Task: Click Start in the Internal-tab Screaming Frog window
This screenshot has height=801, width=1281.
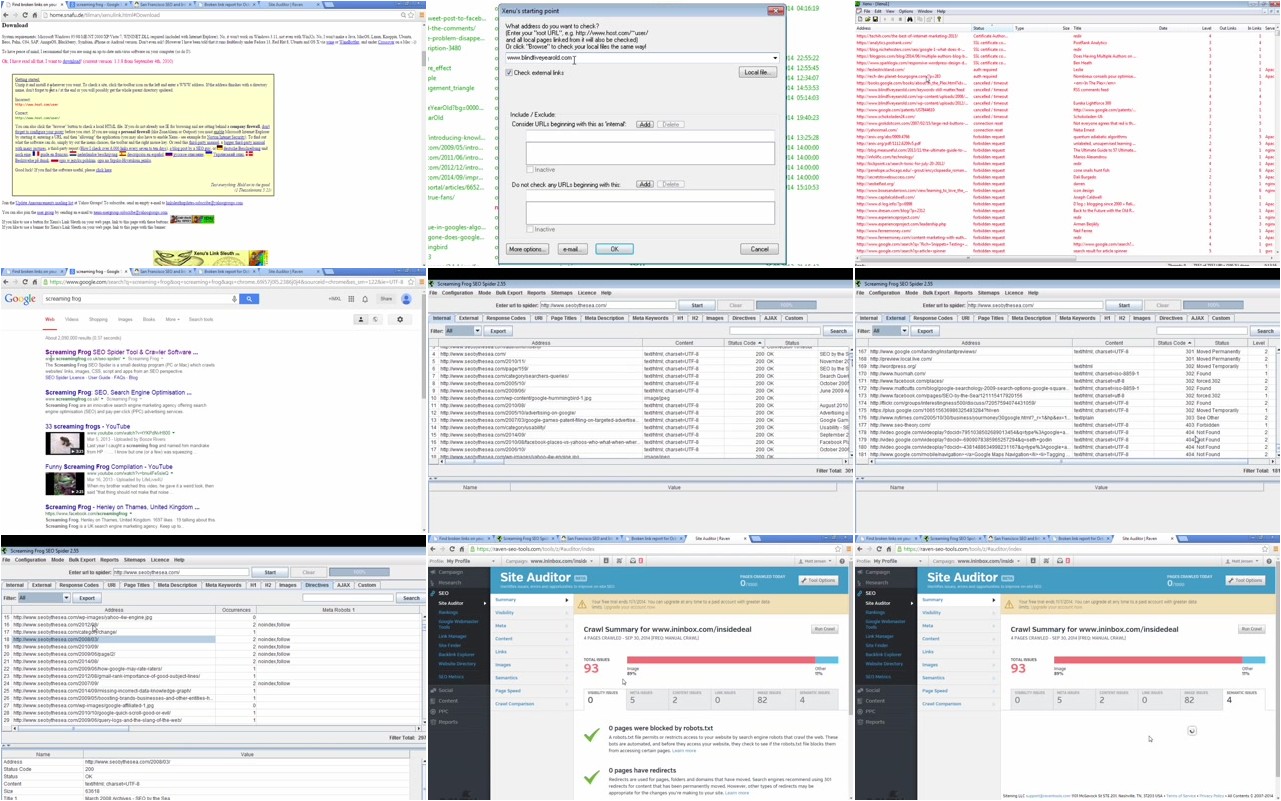Action: pyautogui.click(x=697, y=305)
